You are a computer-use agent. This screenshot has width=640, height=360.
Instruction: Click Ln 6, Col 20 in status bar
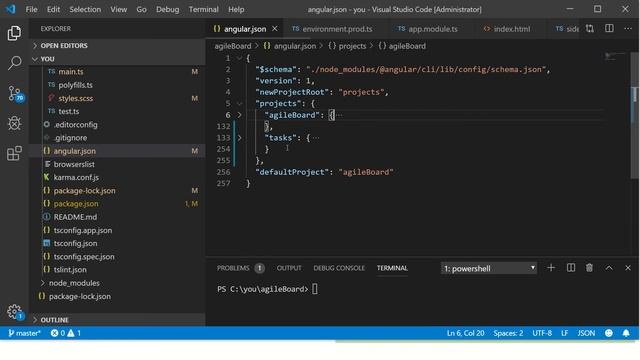tap(465, 333)
